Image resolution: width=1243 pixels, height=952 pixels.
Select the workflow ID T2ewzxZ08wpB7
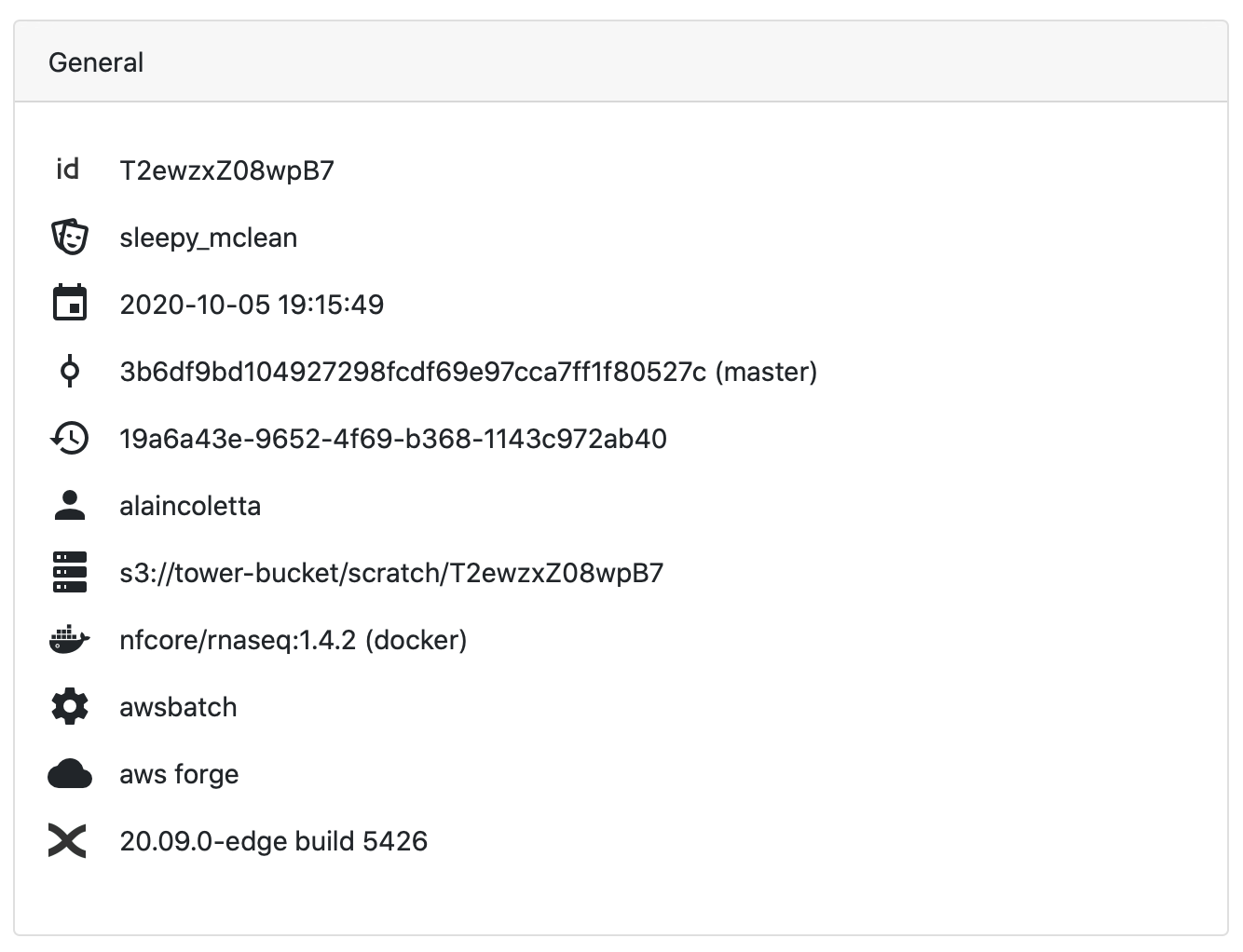point(226,170)
